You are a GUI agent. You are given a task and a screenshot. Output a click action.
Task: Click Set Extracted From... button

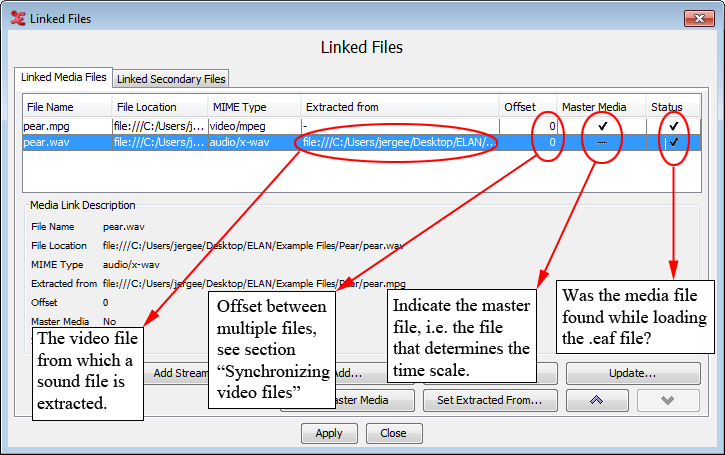pos(490,400)
